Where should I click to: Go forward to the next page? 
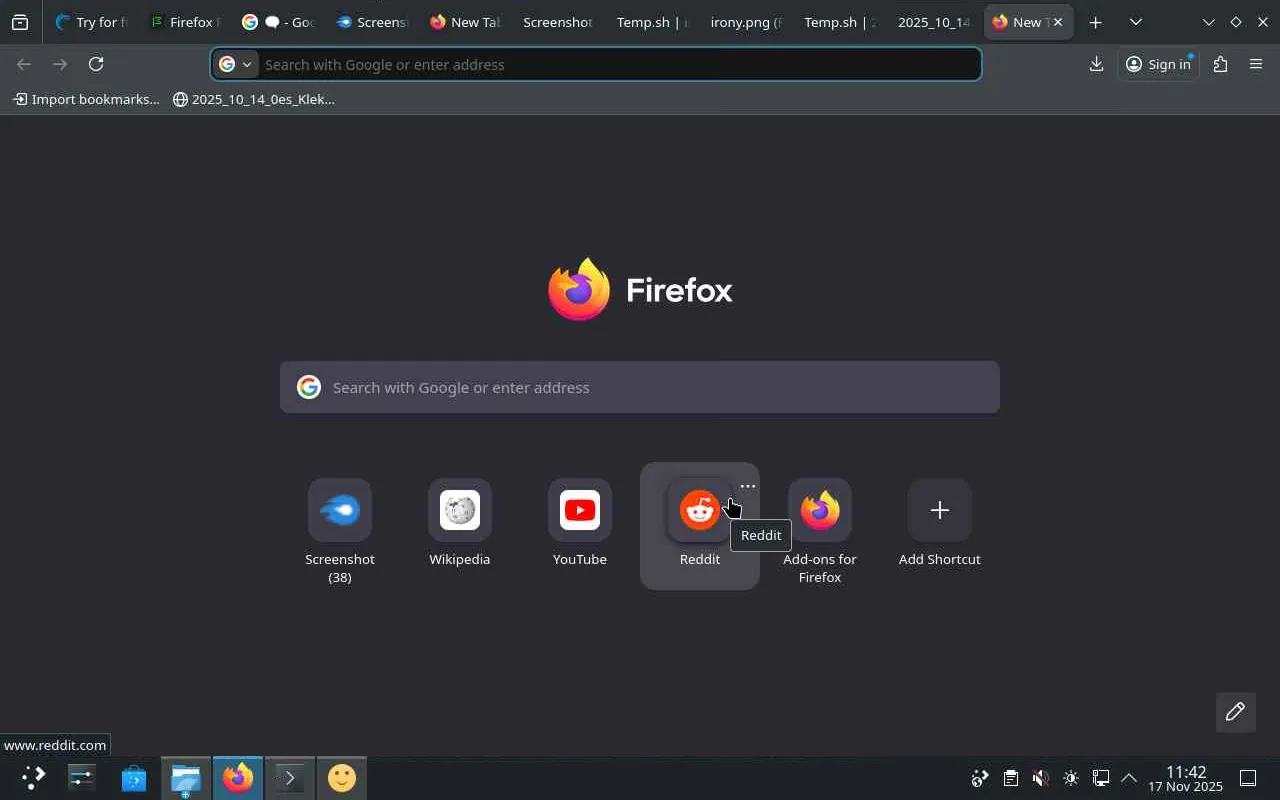60,64
